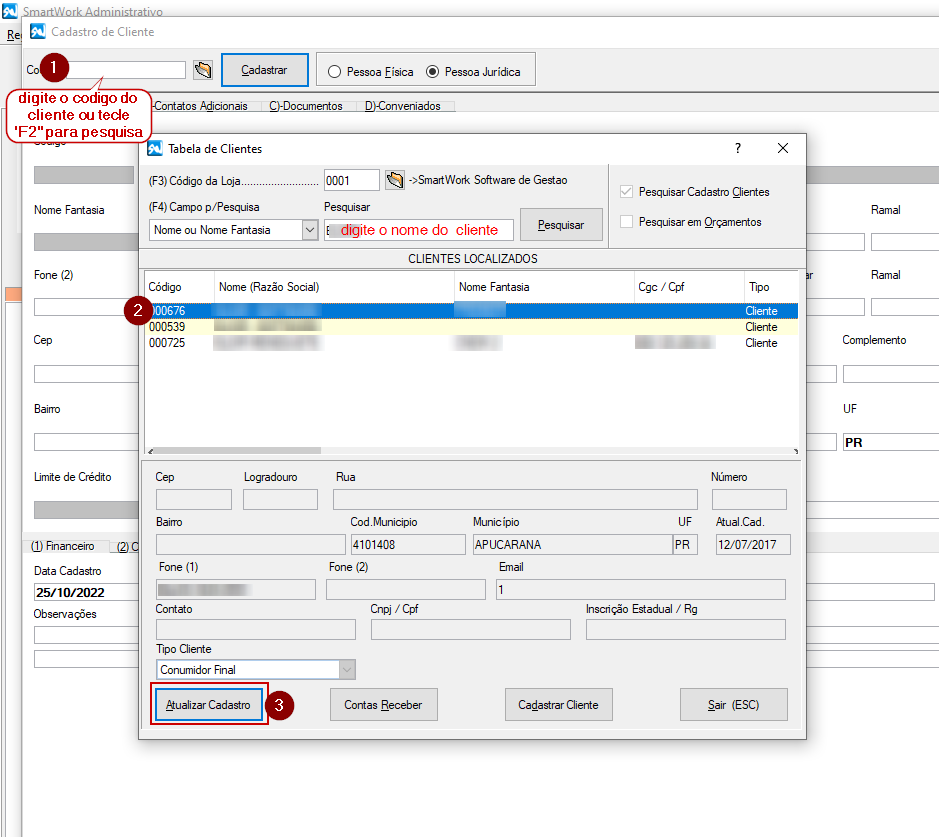This screenshot has height=837, width=939.
Task: Click the Código da Loja input field
Action: click(x=351, y=180)
